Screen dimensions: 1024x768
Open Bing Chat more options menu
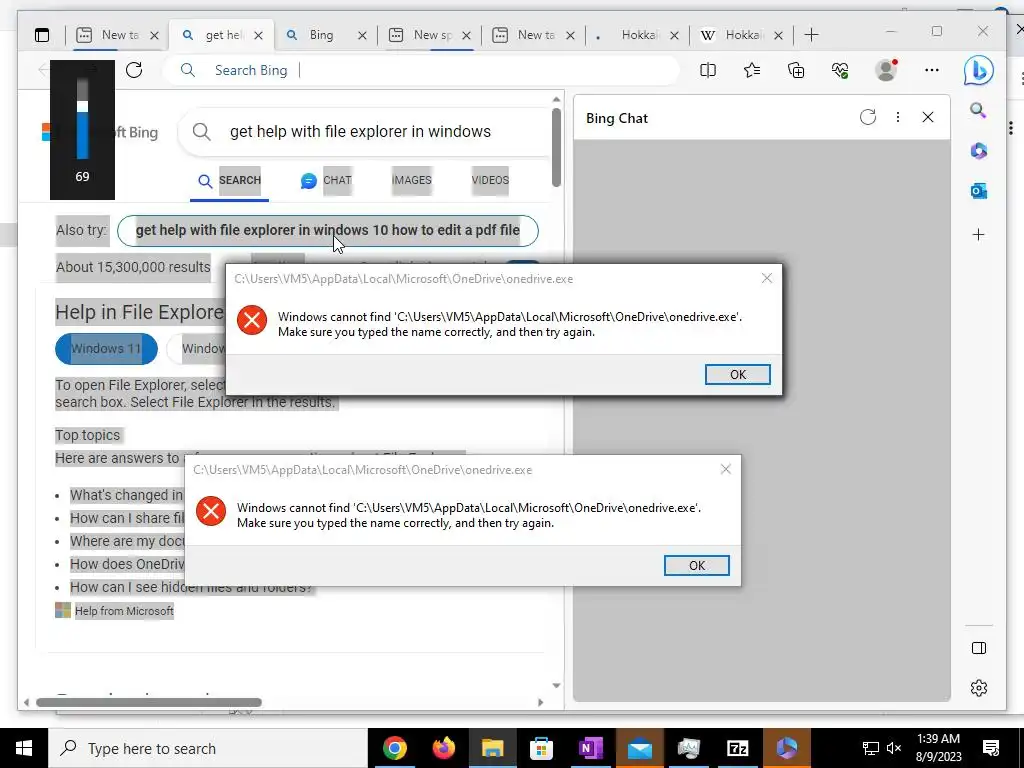tap(898, 117)
